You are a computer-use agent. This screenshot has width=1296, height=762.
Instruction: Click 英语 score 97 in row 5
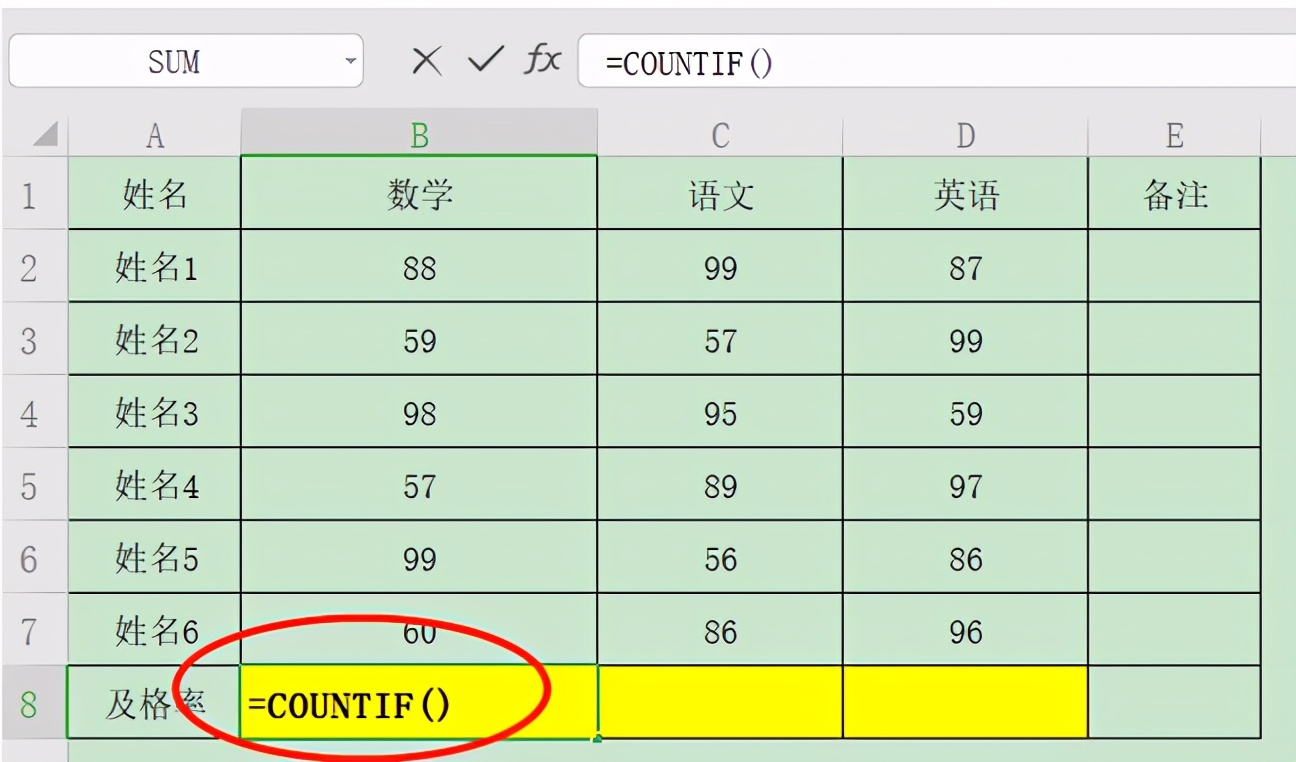965,485
